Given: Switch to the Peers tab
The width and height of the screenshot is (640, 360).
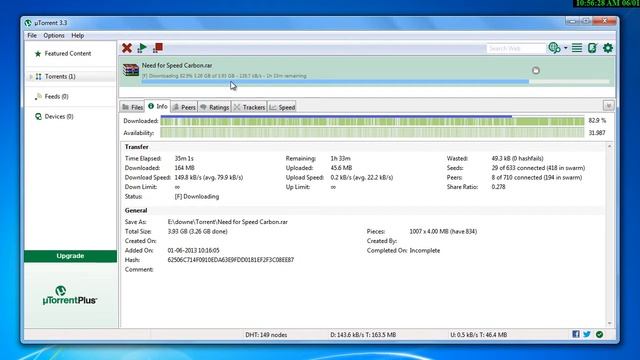Looking at the screenshot, I should pos(184,107).
